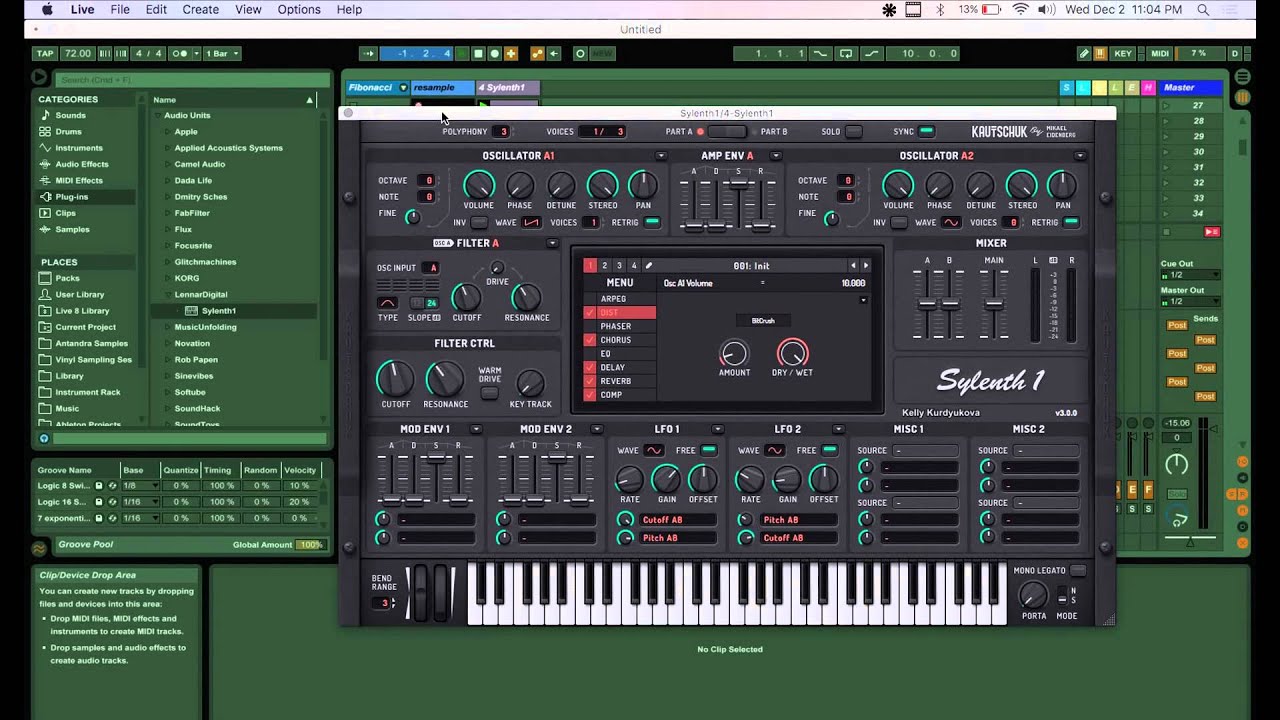This screenshot has height=720, width=1280.
Task: Click the MIDI map mode button
Action: (x=1159, y=54)
